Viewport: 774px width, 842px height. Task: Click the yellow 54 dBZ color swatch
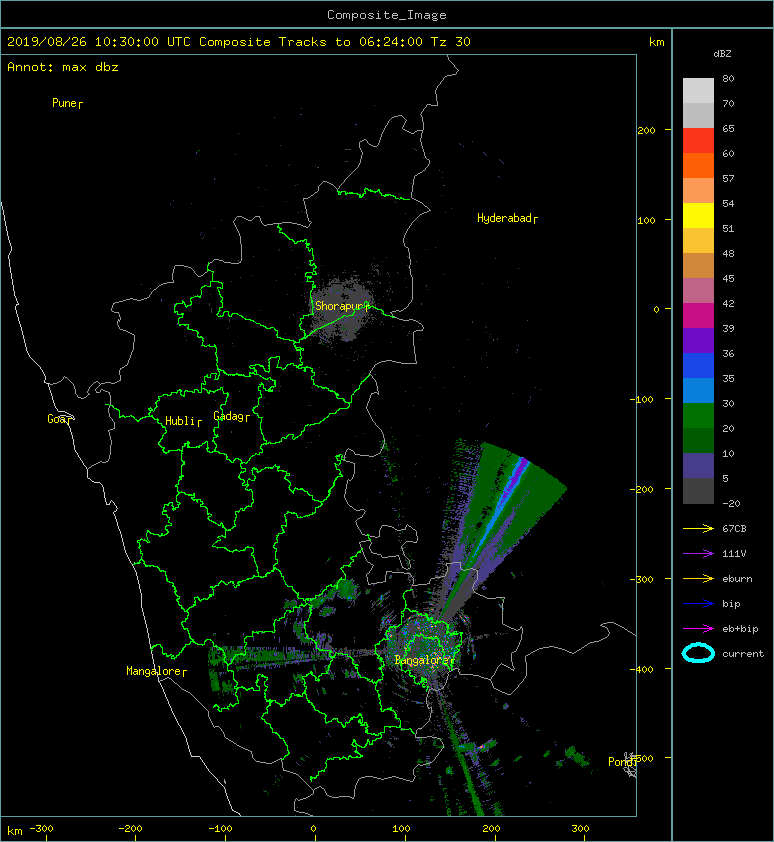(x=698, y=215)
